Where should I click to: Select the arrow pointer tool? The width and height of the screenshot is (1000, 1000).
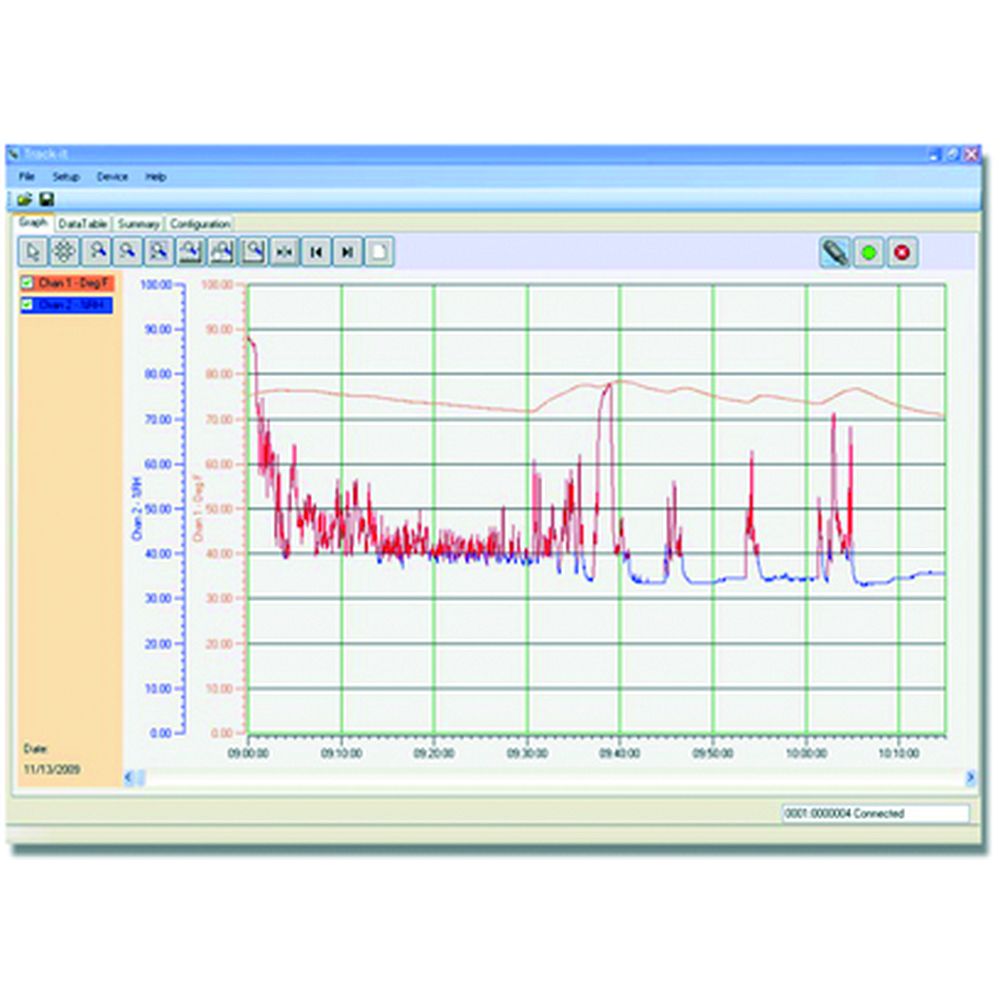click(33, 253)
